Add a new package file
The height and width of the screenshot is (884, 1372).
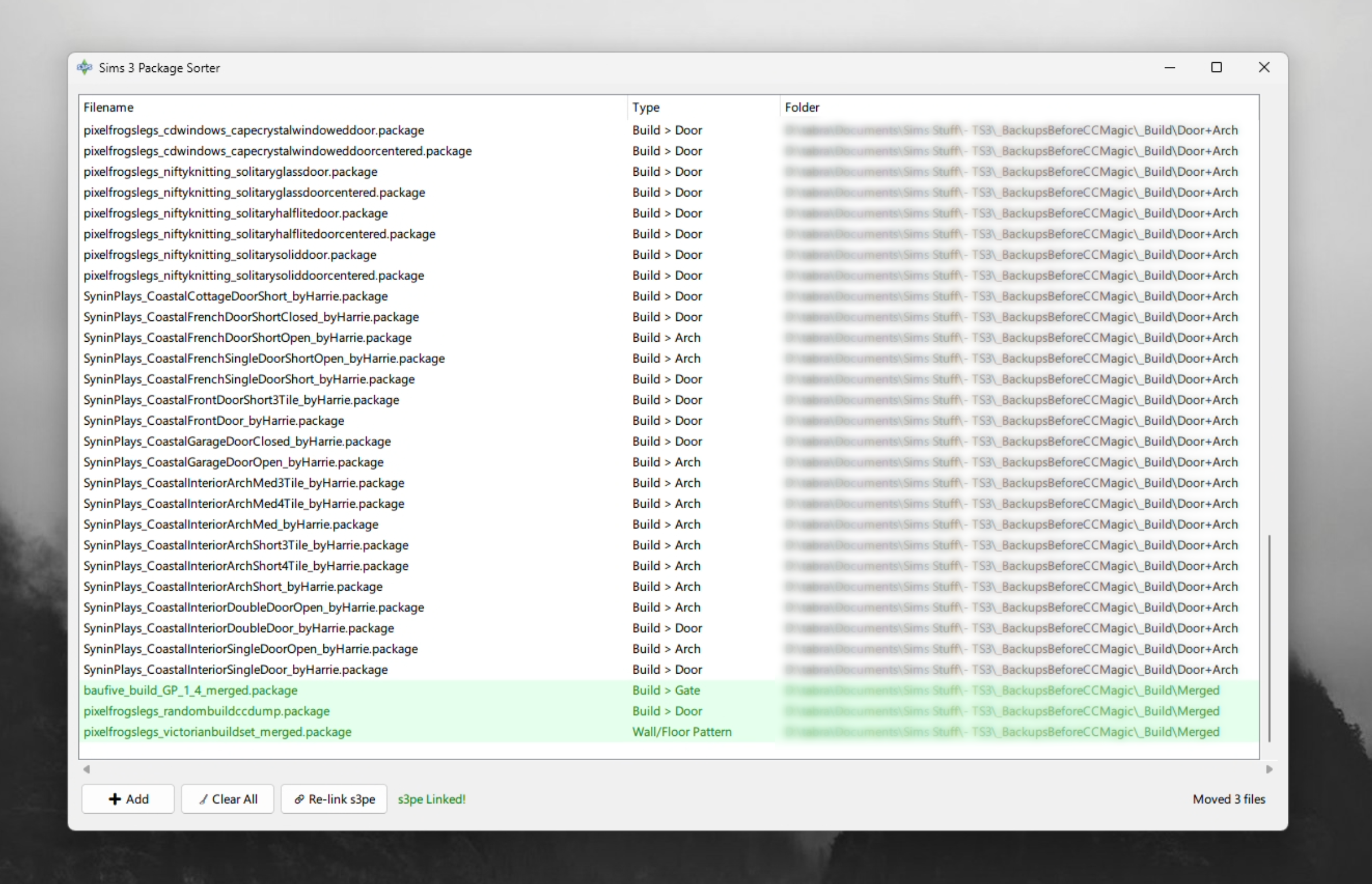click(127, 799)
